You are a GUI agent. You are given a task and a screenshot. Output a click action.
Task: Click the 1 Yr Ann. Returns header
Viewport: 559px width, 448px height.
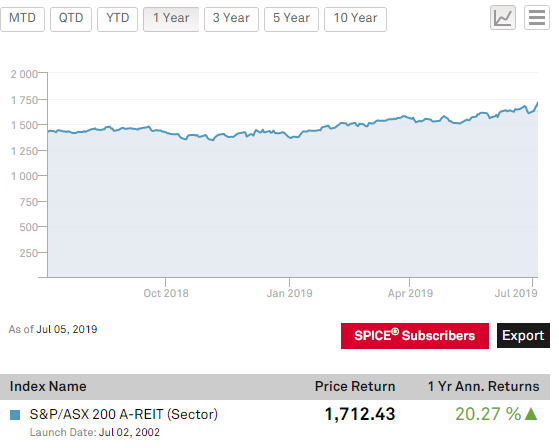(x=483, y=387)
